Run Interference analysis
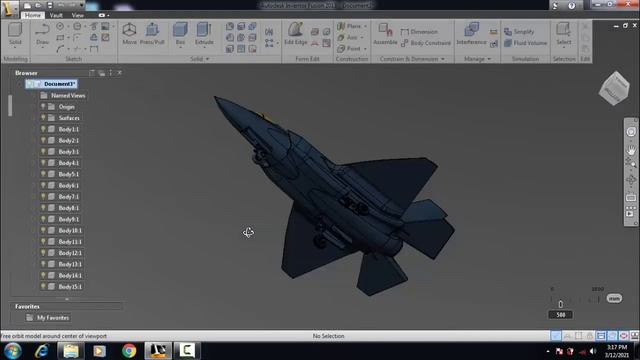The height and width of the screenshot is (360, 640). [471, 34]
